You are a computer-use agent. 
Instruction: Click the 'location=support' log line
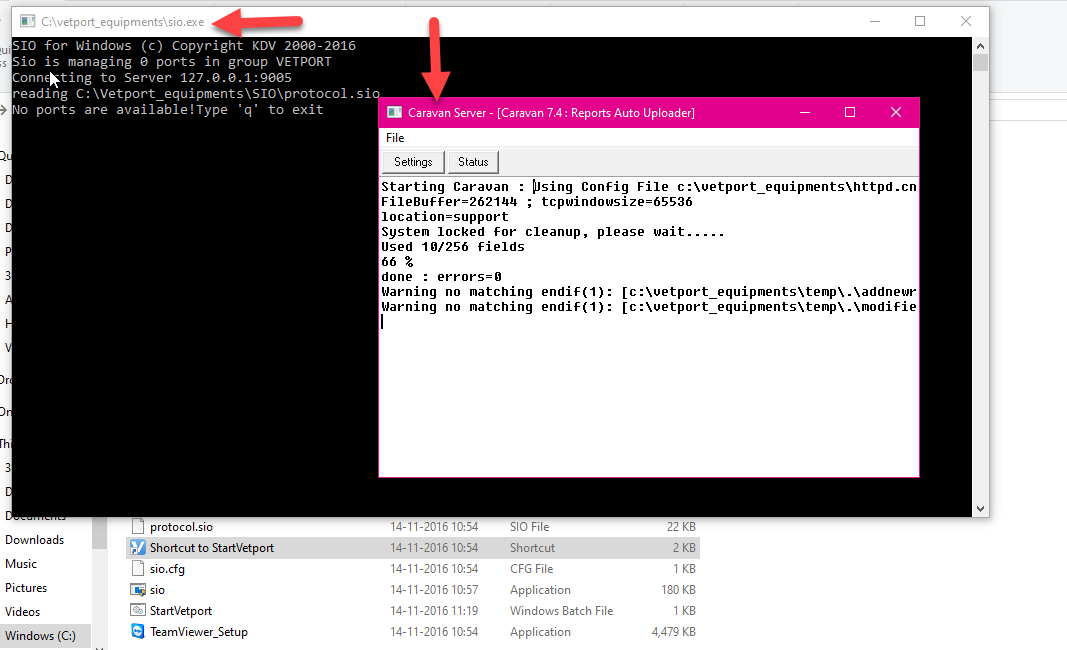click(x=445, y=217)
